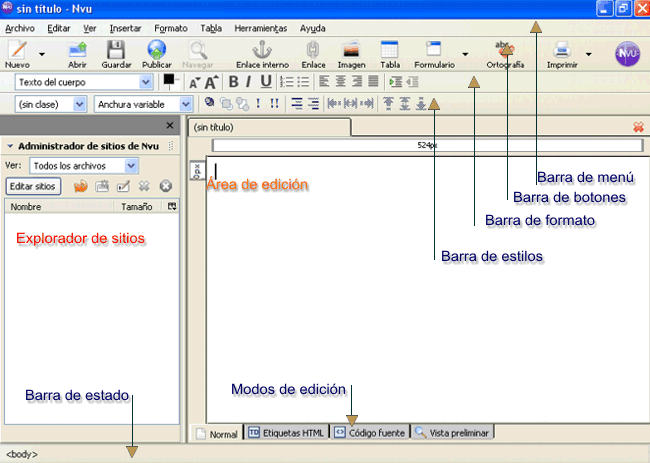Click the double exclamation strong emphasis icon

[274, 103]
